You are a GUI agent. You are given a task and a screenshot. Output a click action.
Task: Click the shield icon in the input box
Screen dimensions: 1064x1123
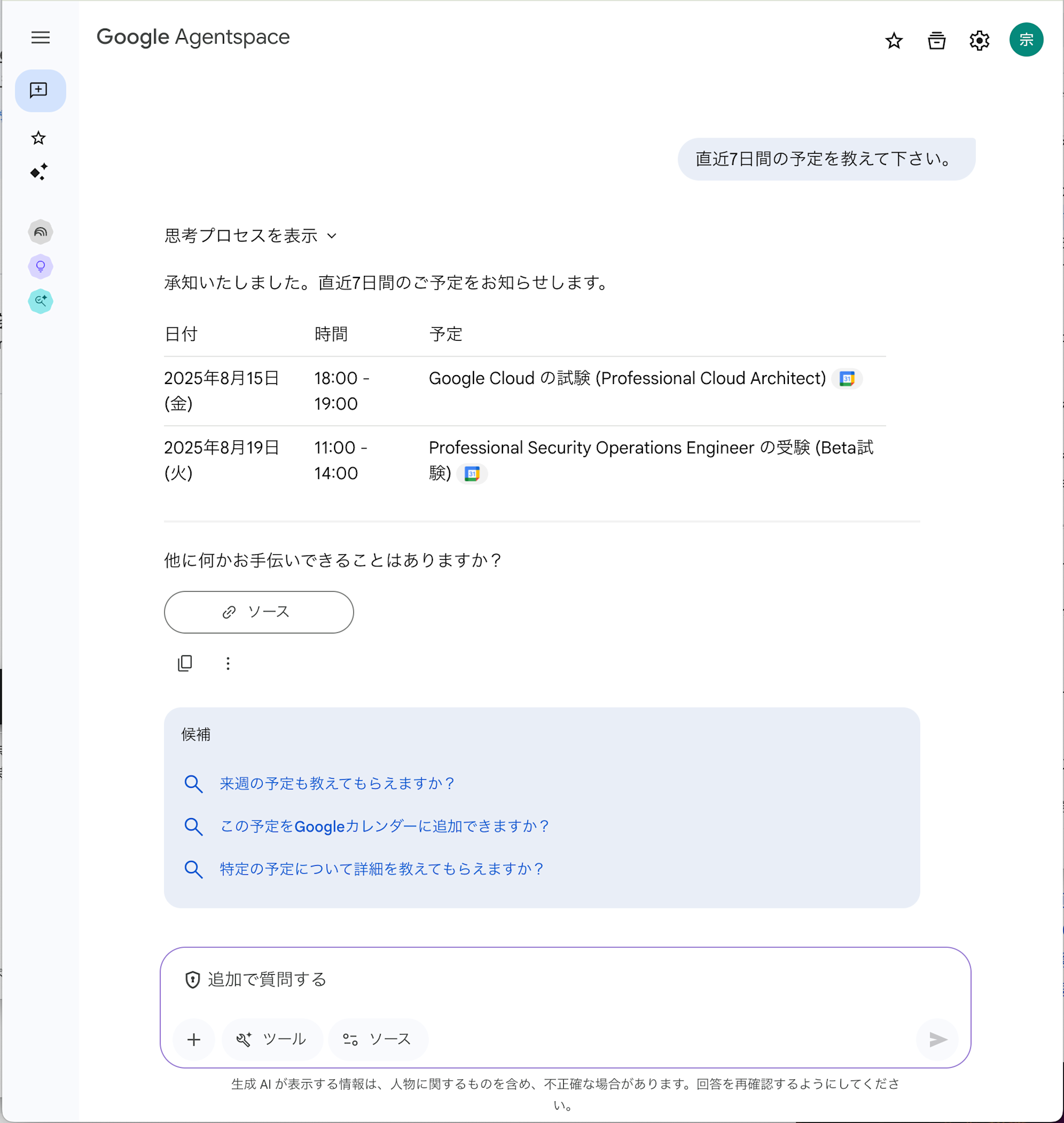coord(193,979)
